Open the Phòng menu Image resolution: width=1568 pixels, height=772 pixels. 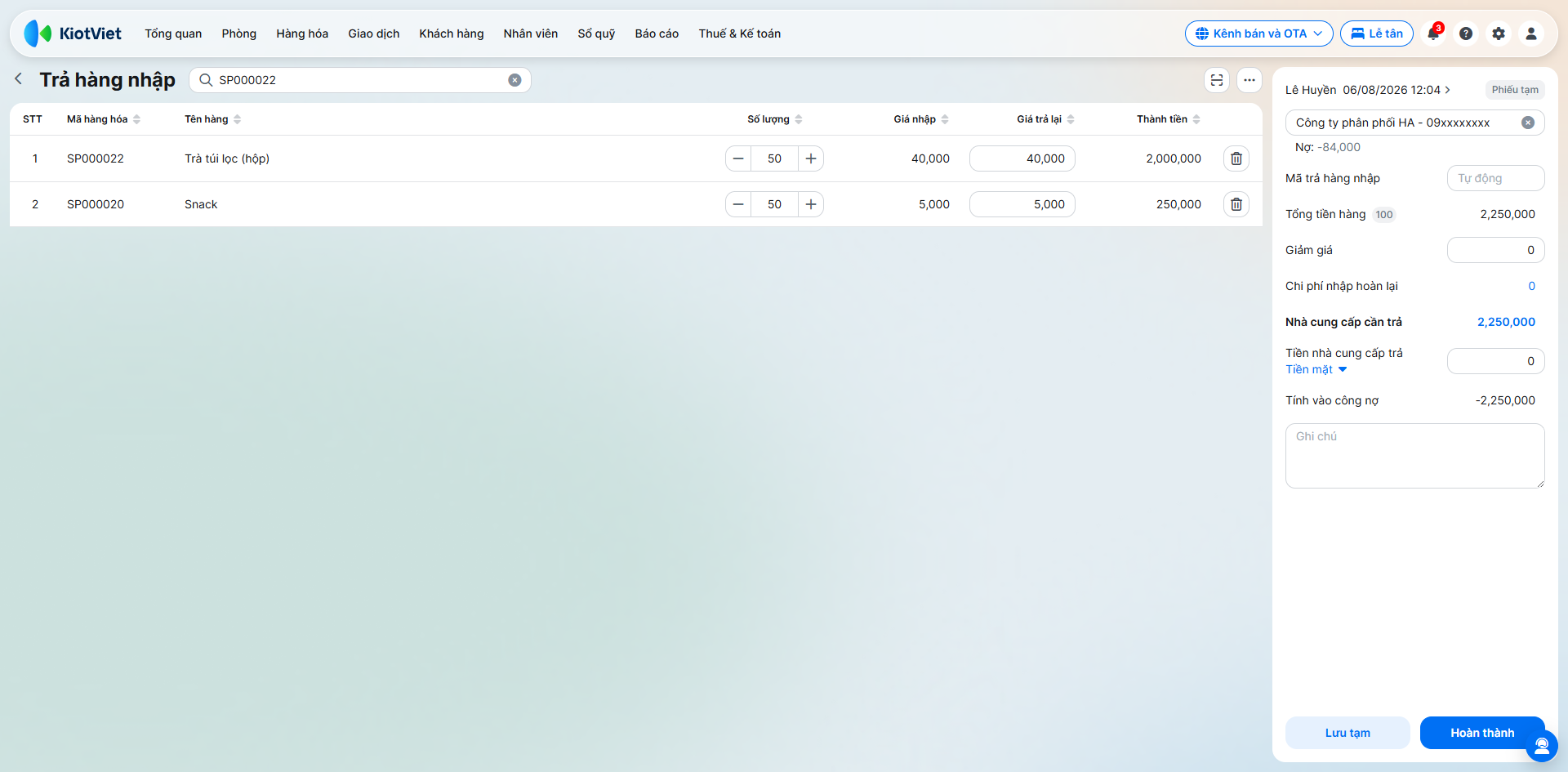pos(239,33)
